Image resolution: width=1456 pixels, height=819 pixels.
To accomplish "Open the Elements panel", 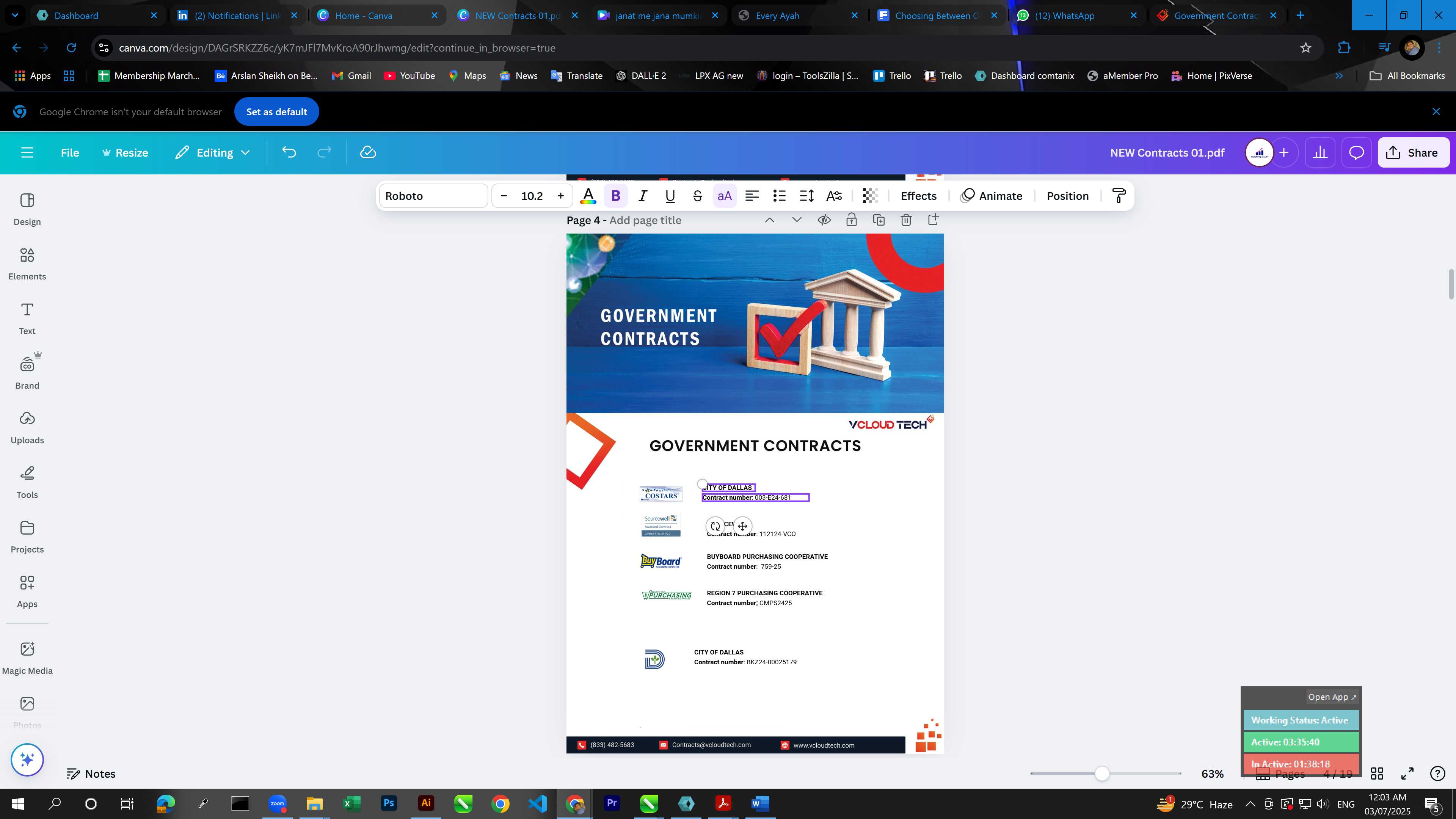I will point(27,264).
